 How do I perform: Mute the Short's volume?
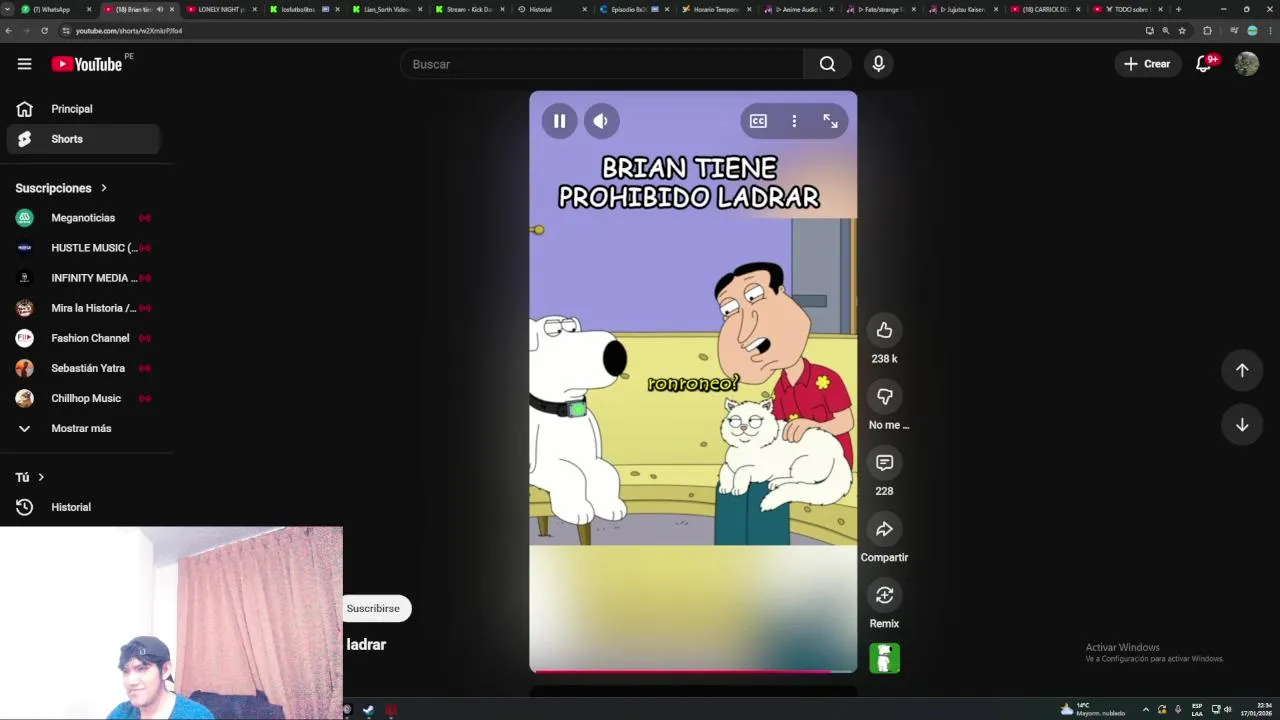[600, 121]
